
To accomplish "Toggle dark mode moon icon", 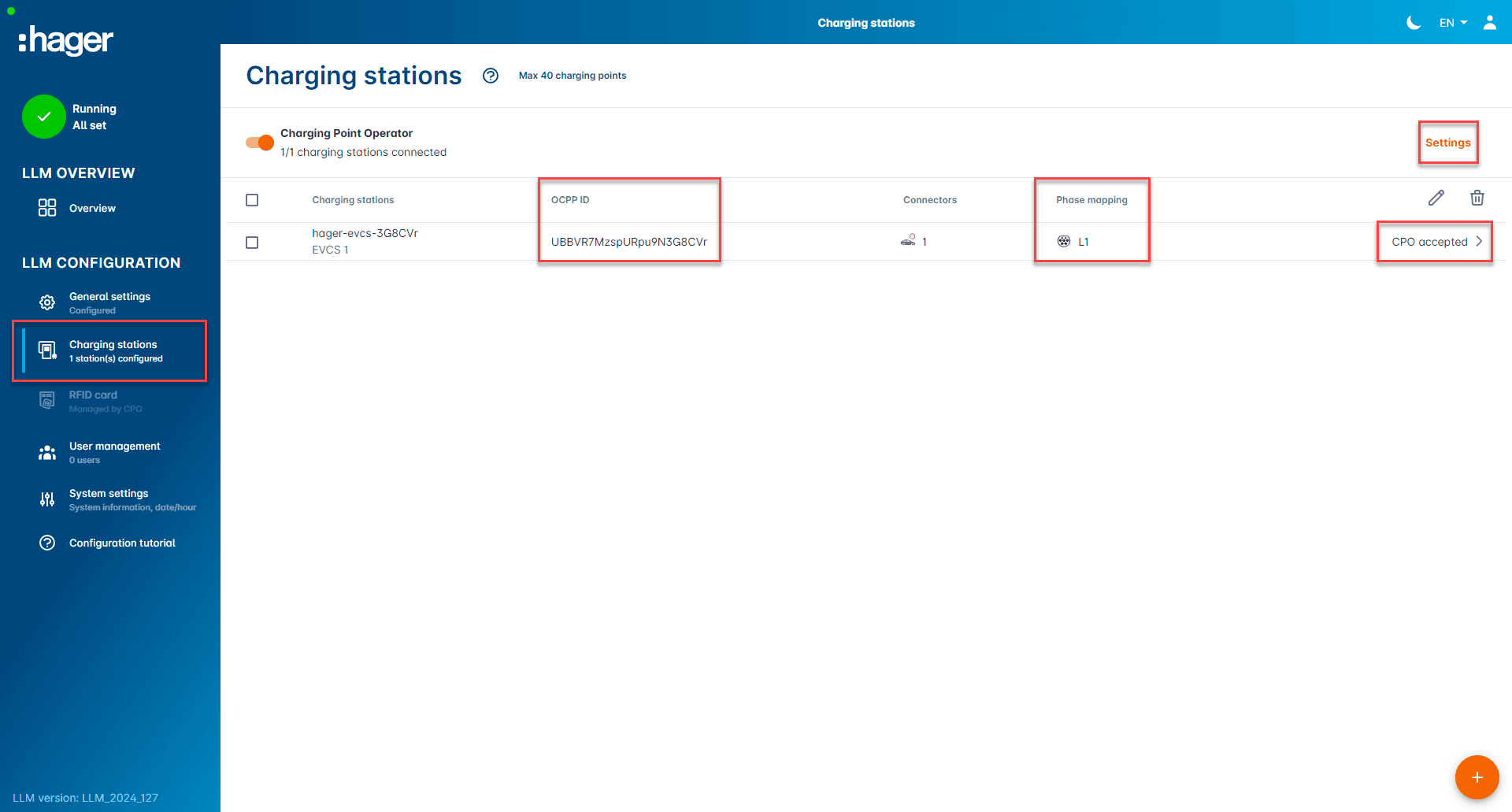I will (1414, 23).
